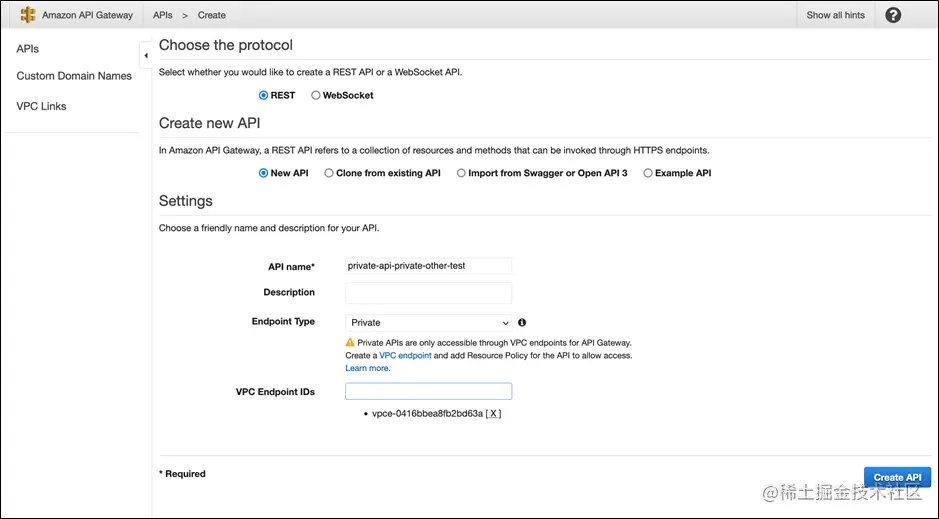Select the WebSocket protocol option
Screen dimensions: 939x519
point(316,96)
